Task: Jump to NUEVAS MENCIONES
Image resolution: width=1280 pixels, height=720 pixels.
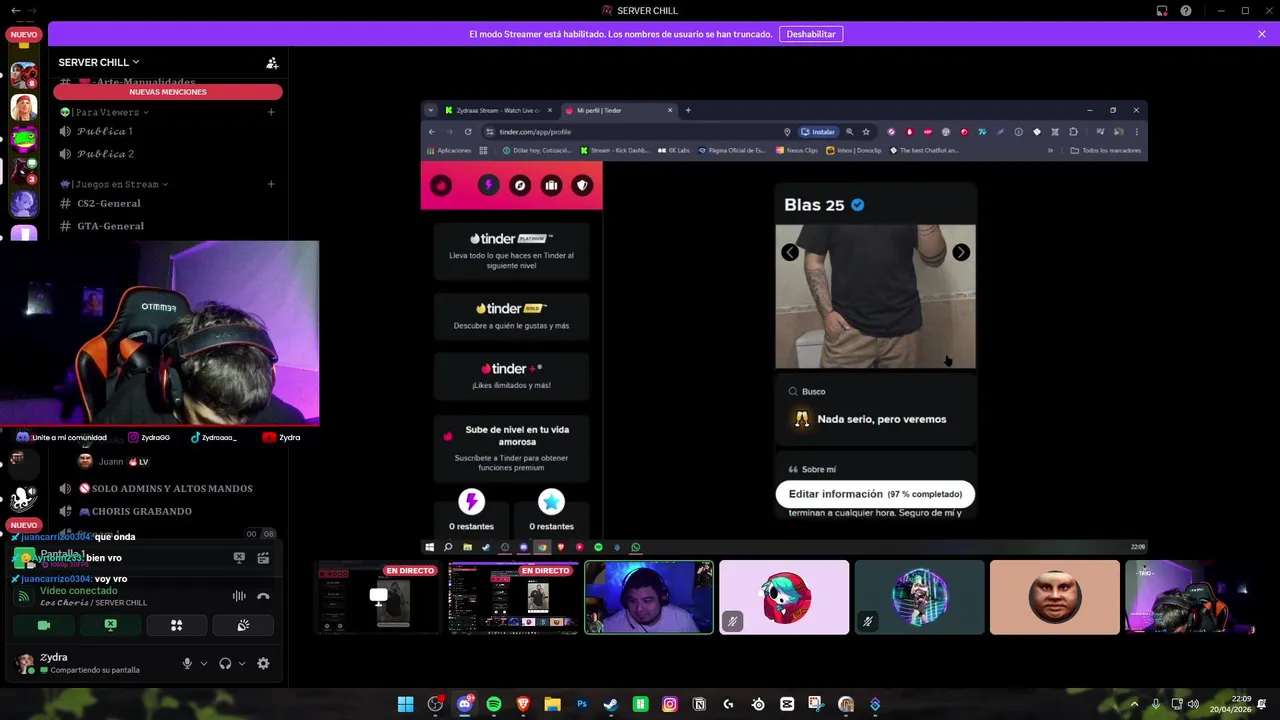Action: point(168,92)
